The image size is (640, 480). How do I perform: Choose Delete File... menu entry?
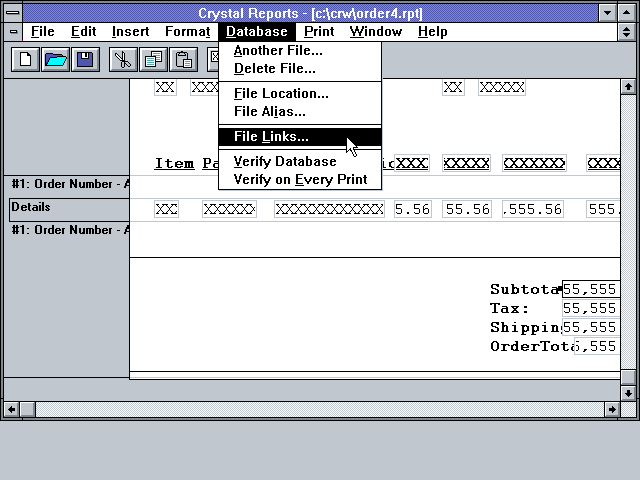[x=300, y=69]
